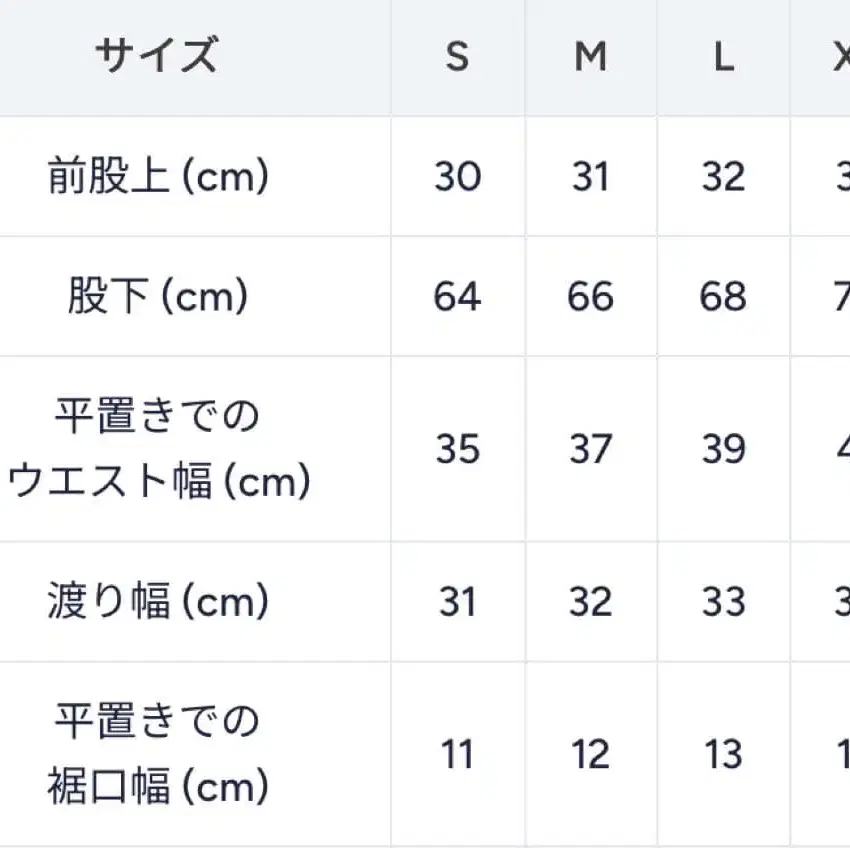Click the front rise value 30 for S
The width and height of the screenshot is (850, 850).
[457, 177]
